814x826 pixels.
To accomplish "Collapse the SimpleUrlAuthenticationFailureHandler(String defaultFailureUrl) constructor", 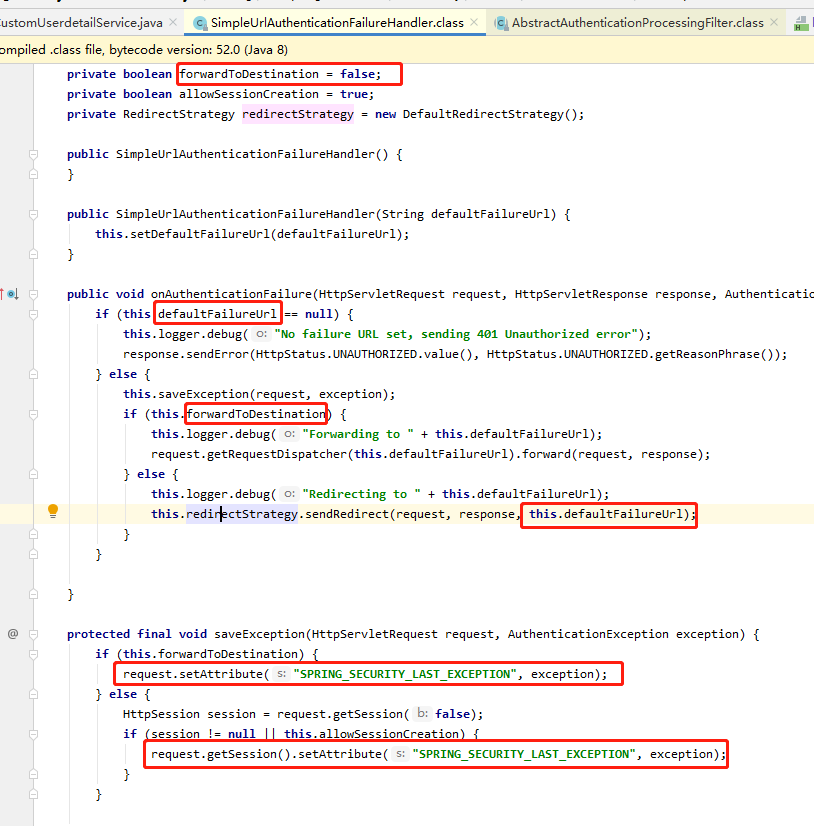I will [33, 214].
